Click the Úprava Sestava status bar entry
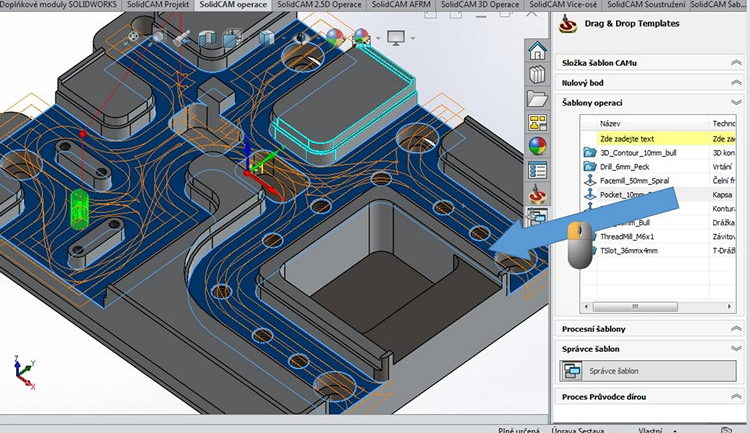The width and height of the screenshot is (750, 433). coord(578,430)
